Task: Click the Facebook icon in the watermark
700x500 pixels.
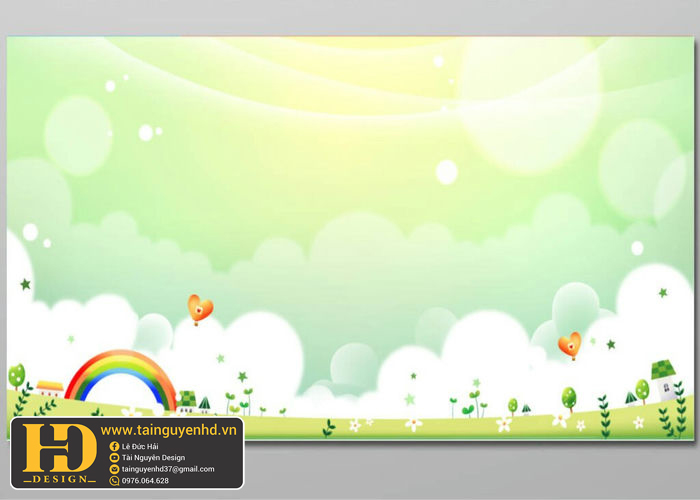Action: 114,446
